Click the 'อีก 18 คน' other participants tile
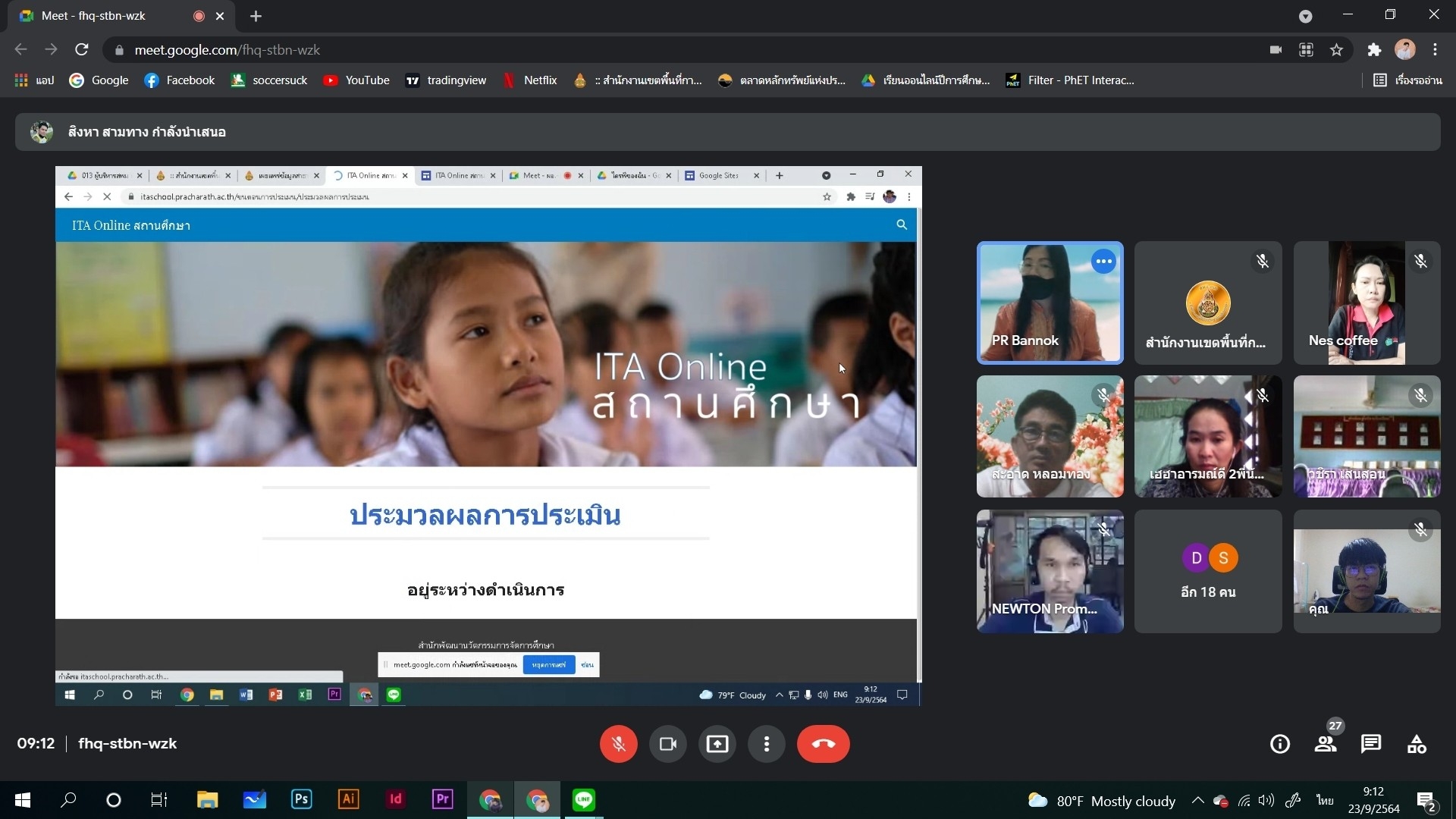 coord(1208,571)
